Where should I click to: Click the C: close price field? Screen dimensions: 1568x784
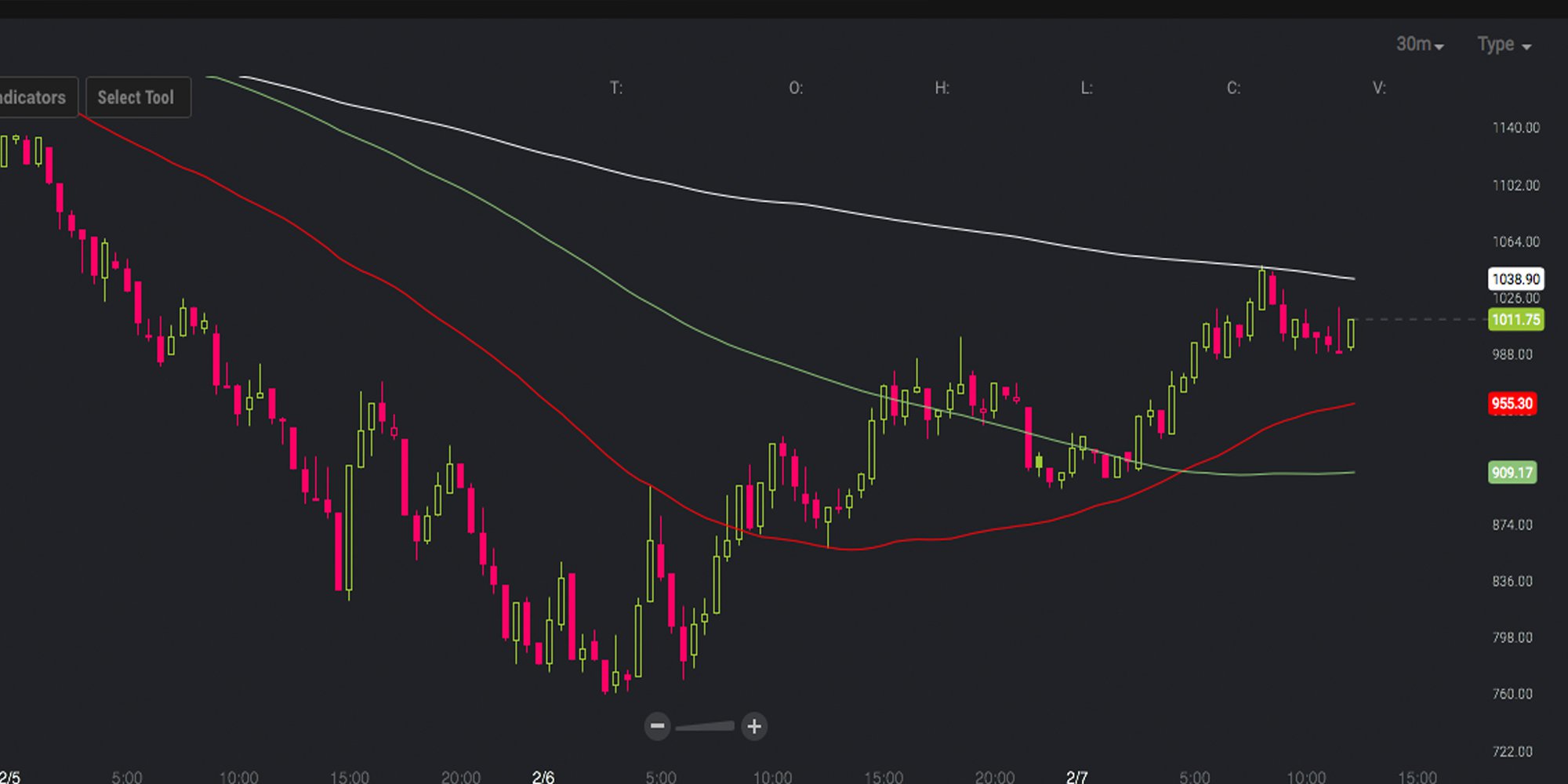pos(1233,88)
